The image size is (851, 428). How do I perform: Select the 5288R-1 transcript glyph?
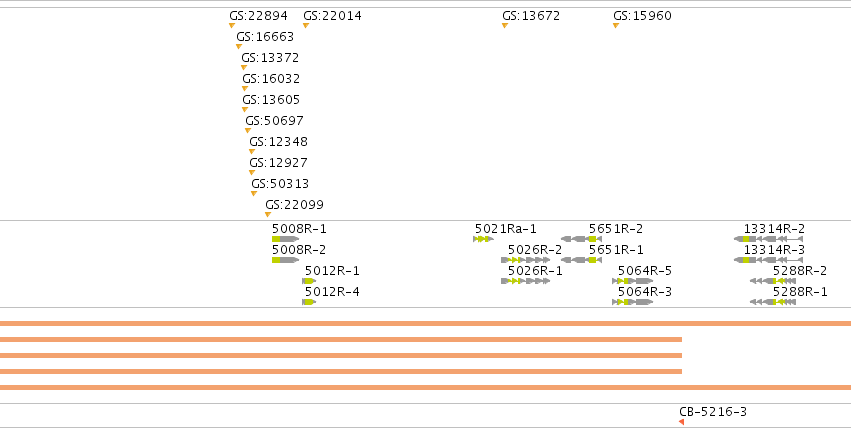coord(773,302)
